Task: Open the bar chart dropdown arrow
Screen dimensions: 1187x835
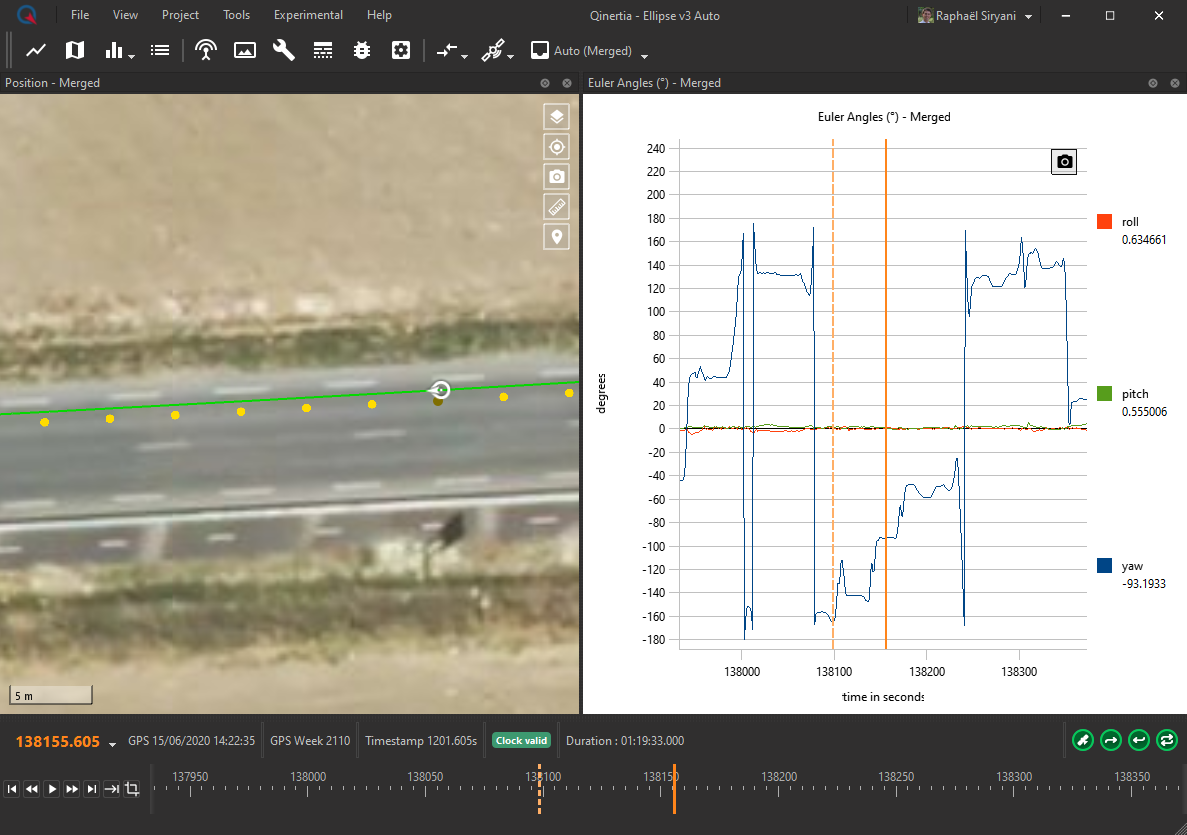Action: tap(132, 57)
